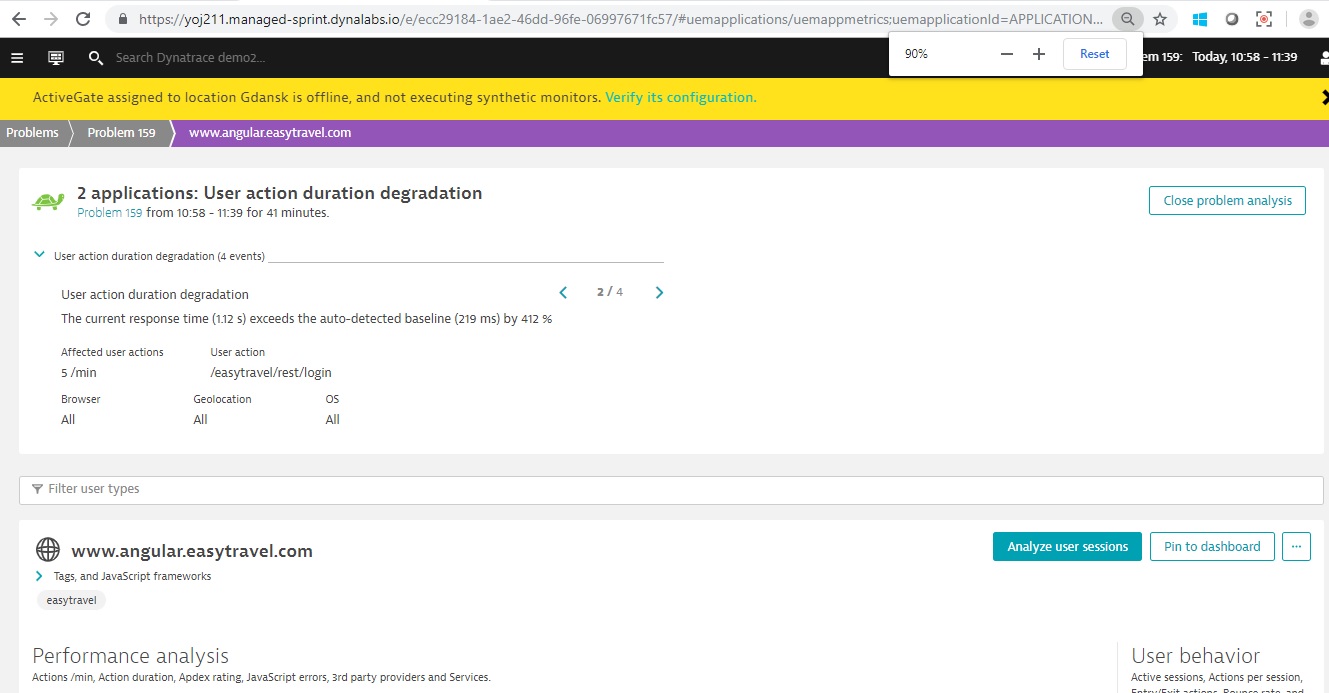Image resolution: width=1329 pixels, height=693 pixels.
Task: Navigate to Problem 159 breadcrumb
Action: 121,133
